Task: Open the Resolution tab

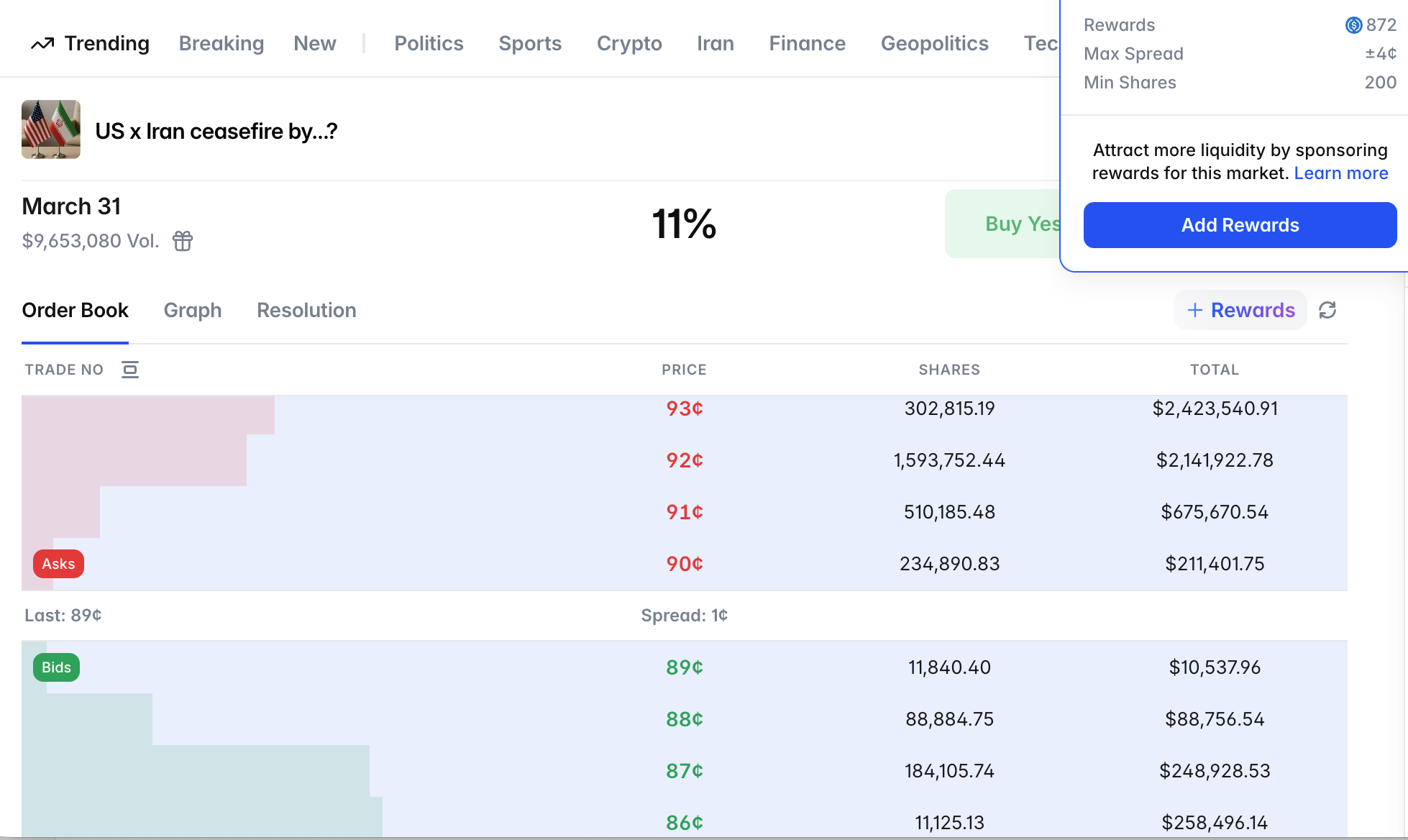Action: (x=306, y=310)
